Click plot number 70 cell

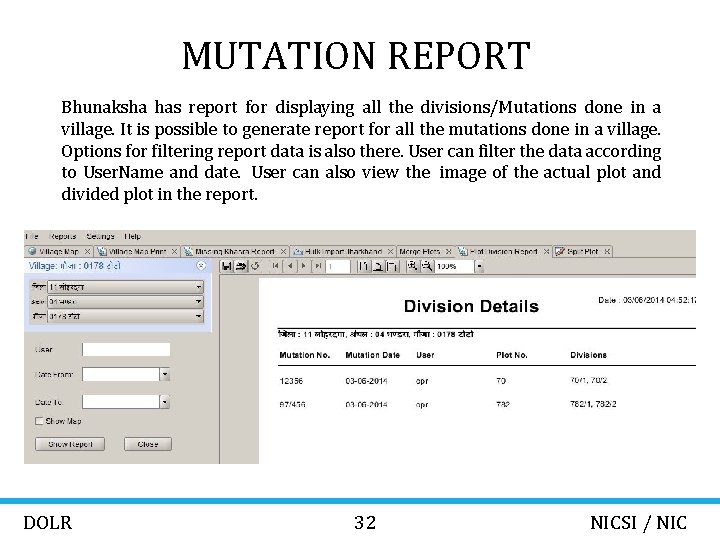coord(501,381)
